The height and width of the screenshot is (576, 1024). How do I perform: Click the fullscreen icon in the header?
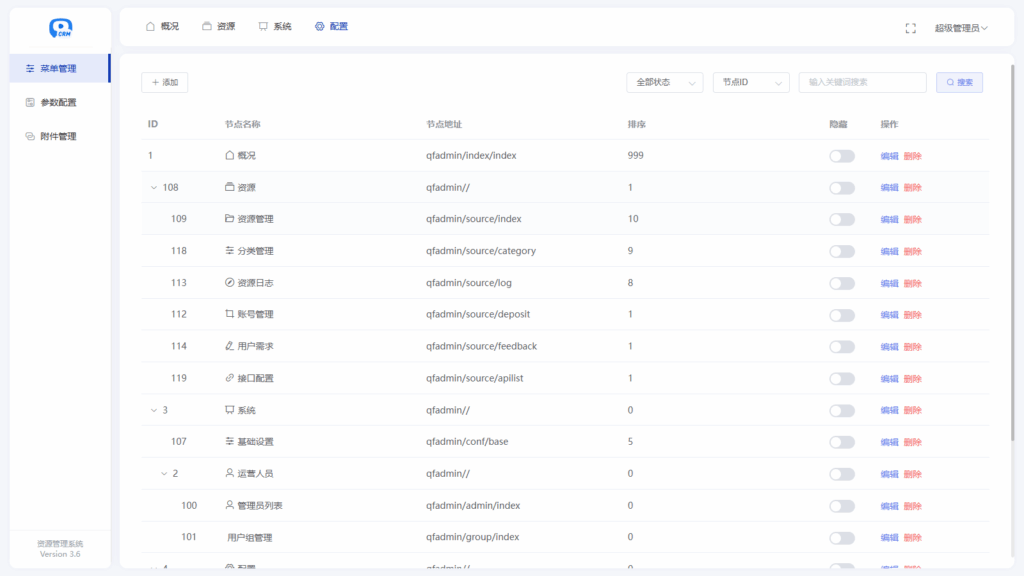coord(910,27)
